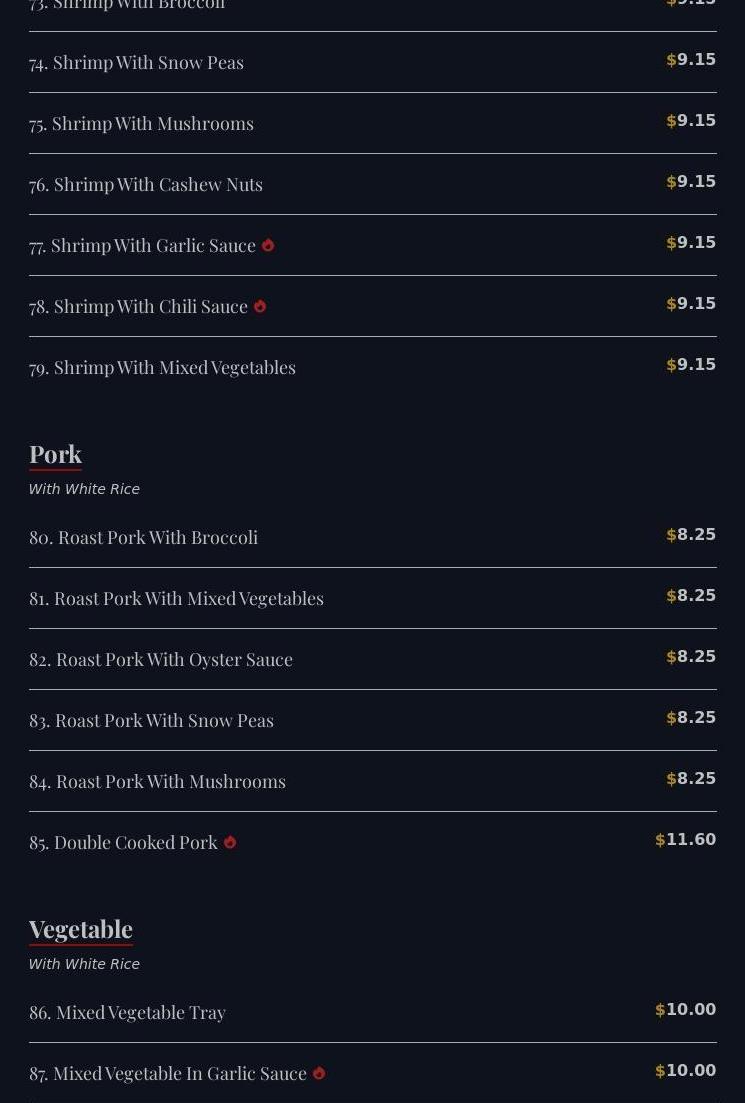Click the $10.00 price of Mixed Vegetable Tray
This screenshot has width=745, height=1103.
click(x=685, y=1010)
